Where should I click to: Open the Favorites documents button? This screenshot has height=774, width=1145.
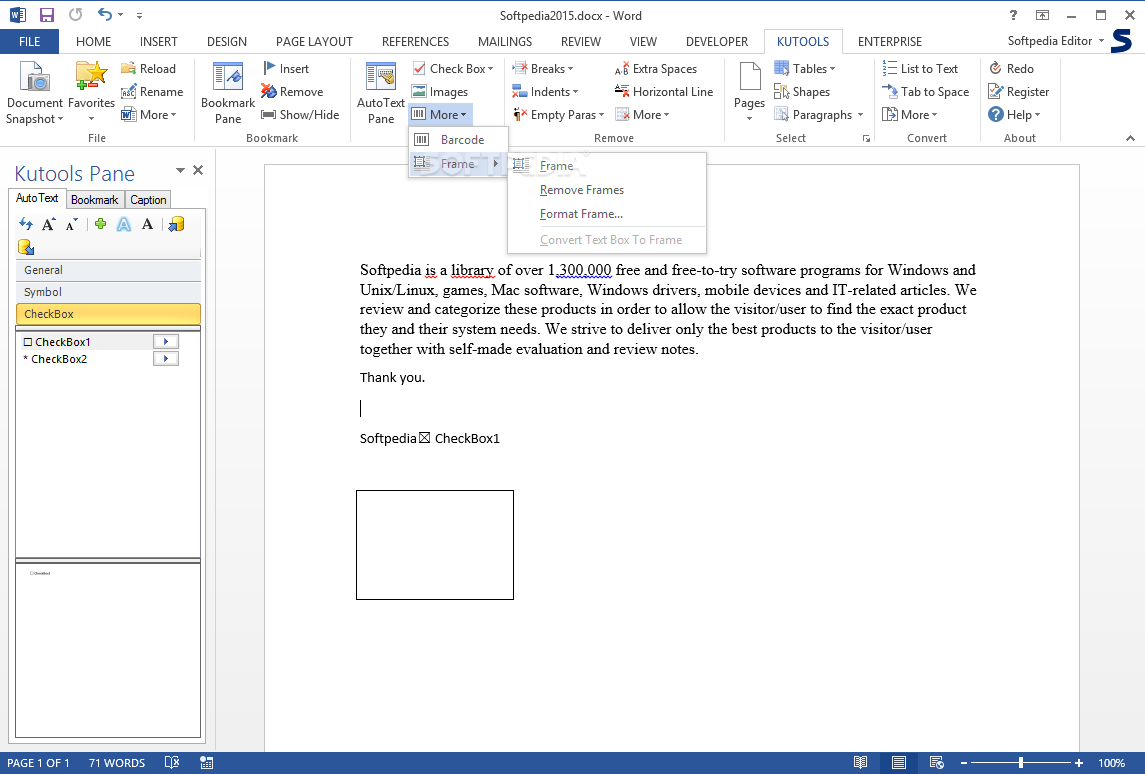click(x=91, y=93)
